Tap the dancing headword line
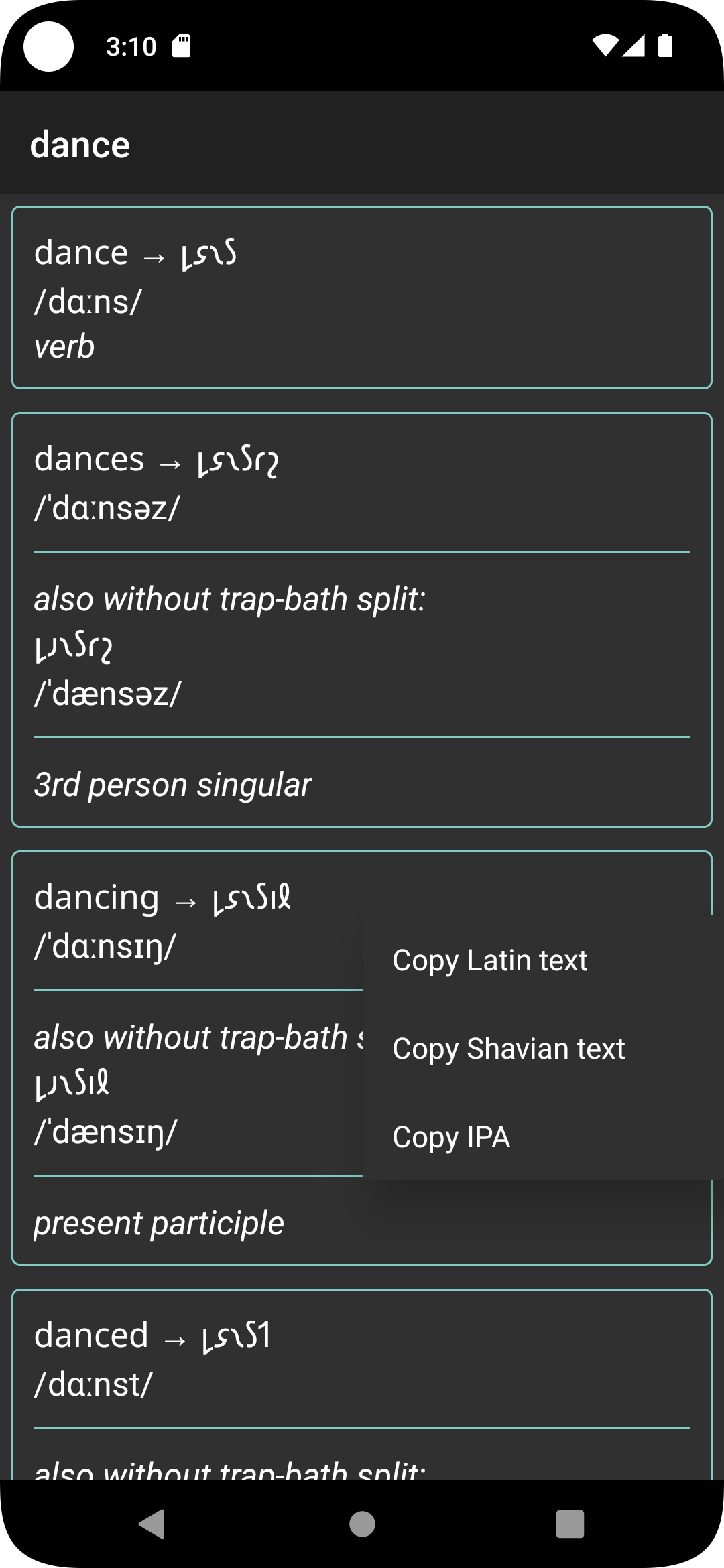This screenshot has width=724, height=1568. [x=163, y=898]
